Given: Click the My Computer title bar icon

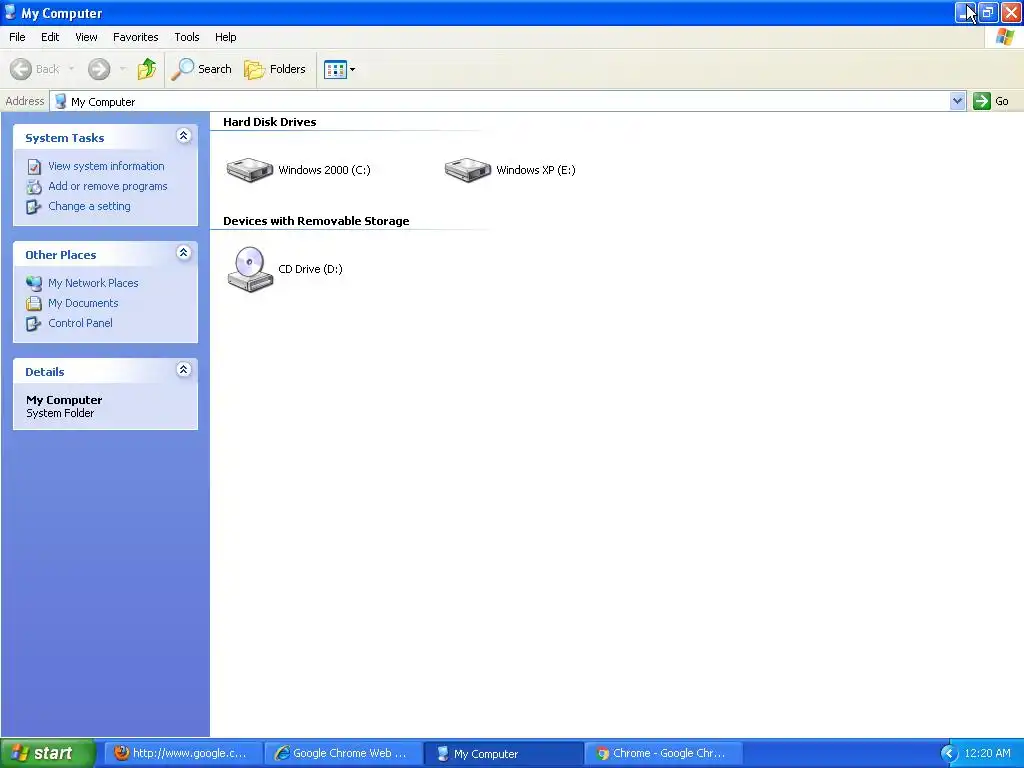Looking at the screenshot, I should pos(10,12).
